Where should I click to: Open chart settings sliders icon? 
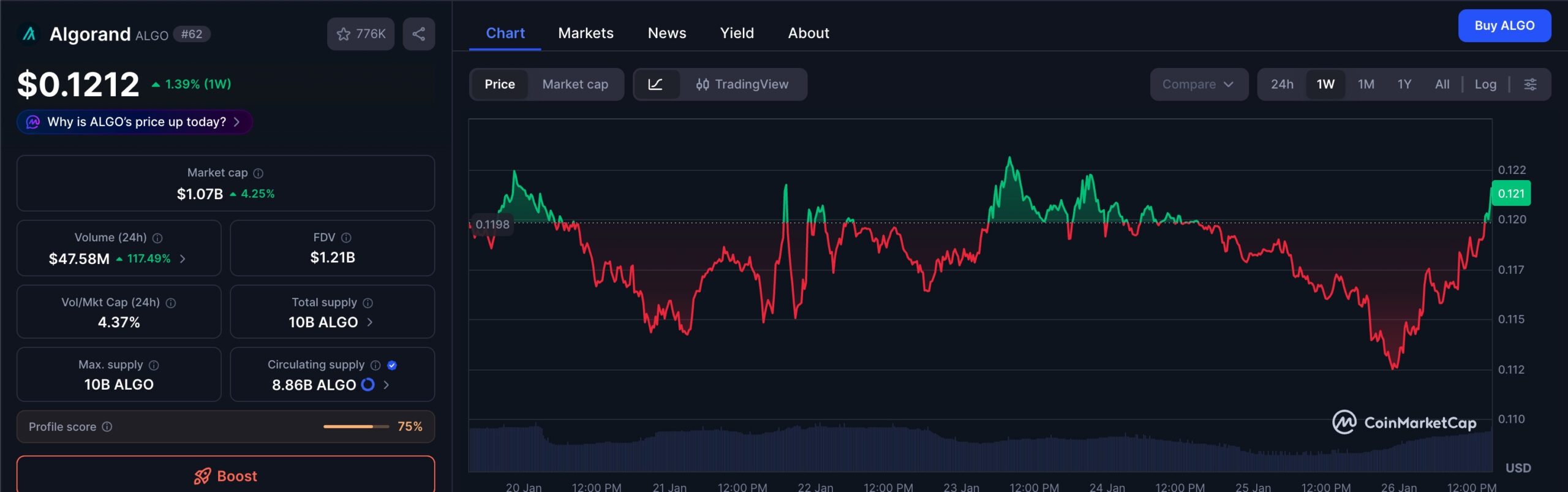[1530, 85]
